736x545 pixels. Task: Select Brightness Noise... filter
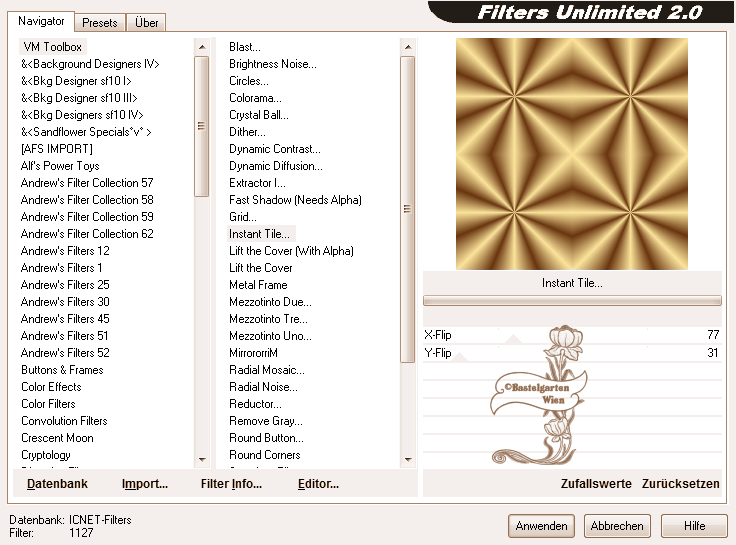tap(273, 64)
